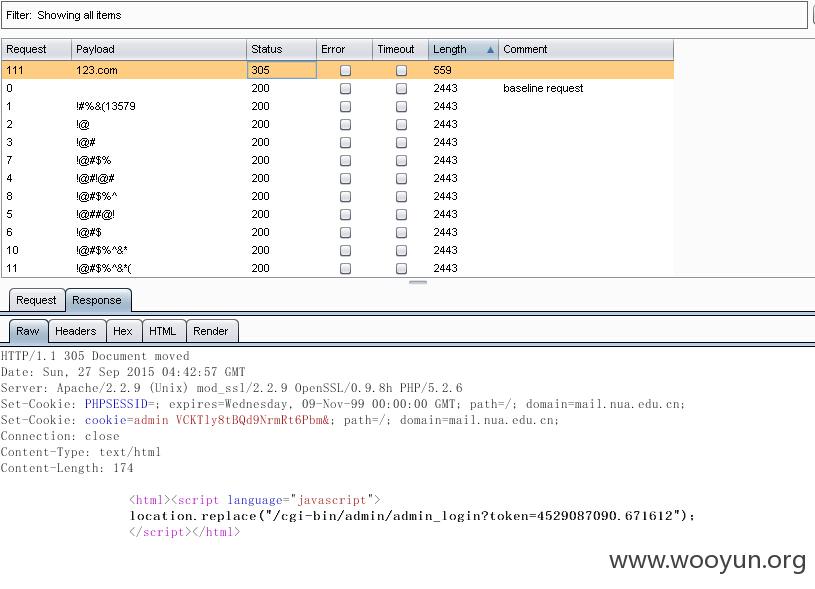Select the row with payload !@#$%^&*(
The image size is (815, 589).
337,268
